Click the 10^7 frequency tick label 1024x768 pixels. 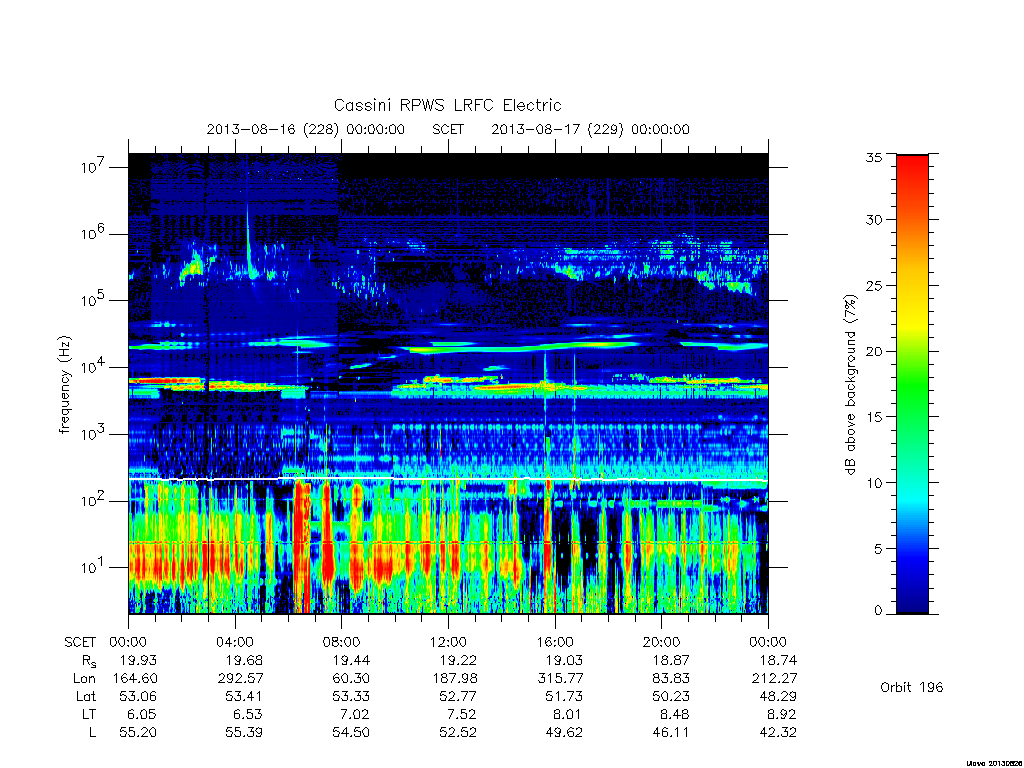point(95,167)
